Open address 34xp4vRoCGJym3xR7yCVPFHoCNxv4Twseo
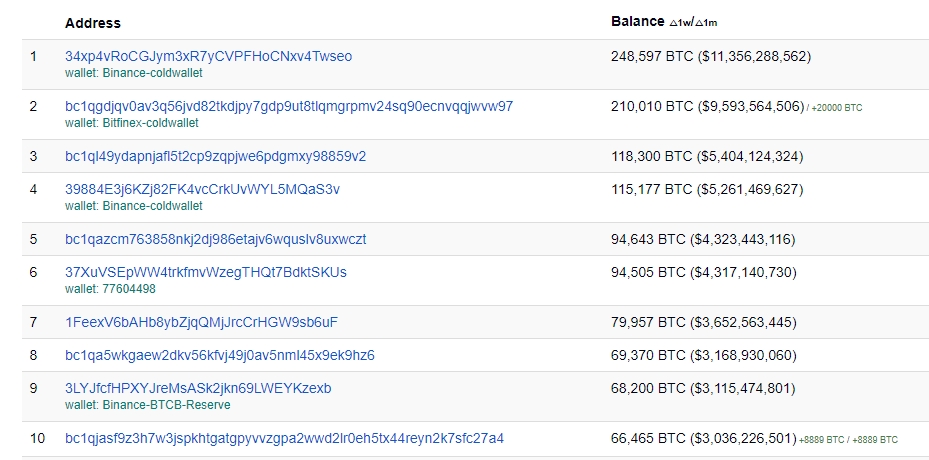The width and height of the screenshot is (929, 460). click(x=208, y=57)
